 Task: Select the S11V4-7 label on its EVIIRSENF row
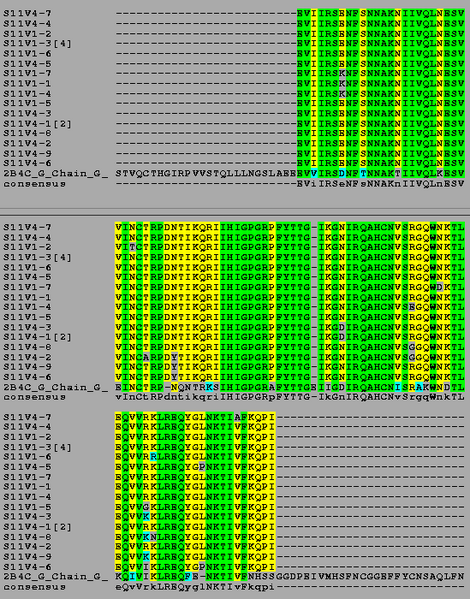pos(28,13)
